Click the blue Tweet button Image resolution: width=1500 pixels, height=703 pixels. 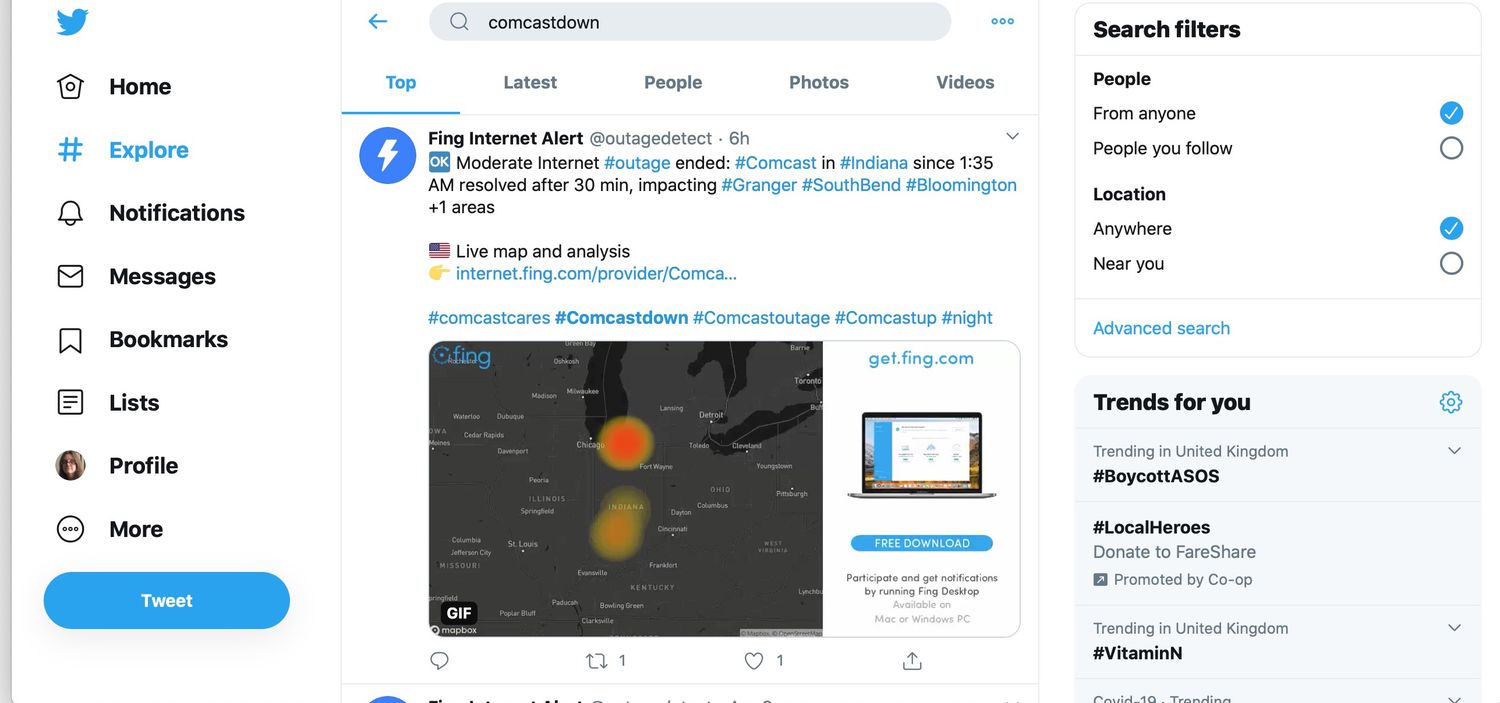point(167,601)
